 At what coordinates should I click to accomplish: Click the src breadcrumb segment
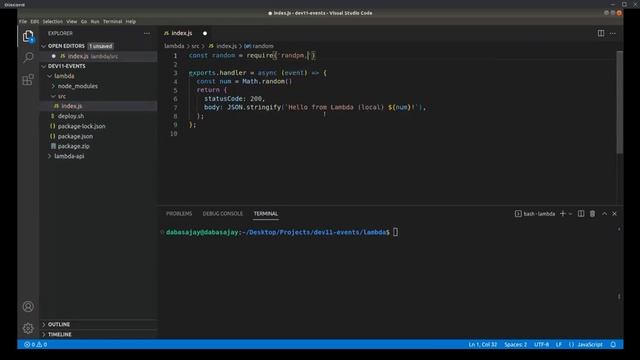click(x=196, y=46)
